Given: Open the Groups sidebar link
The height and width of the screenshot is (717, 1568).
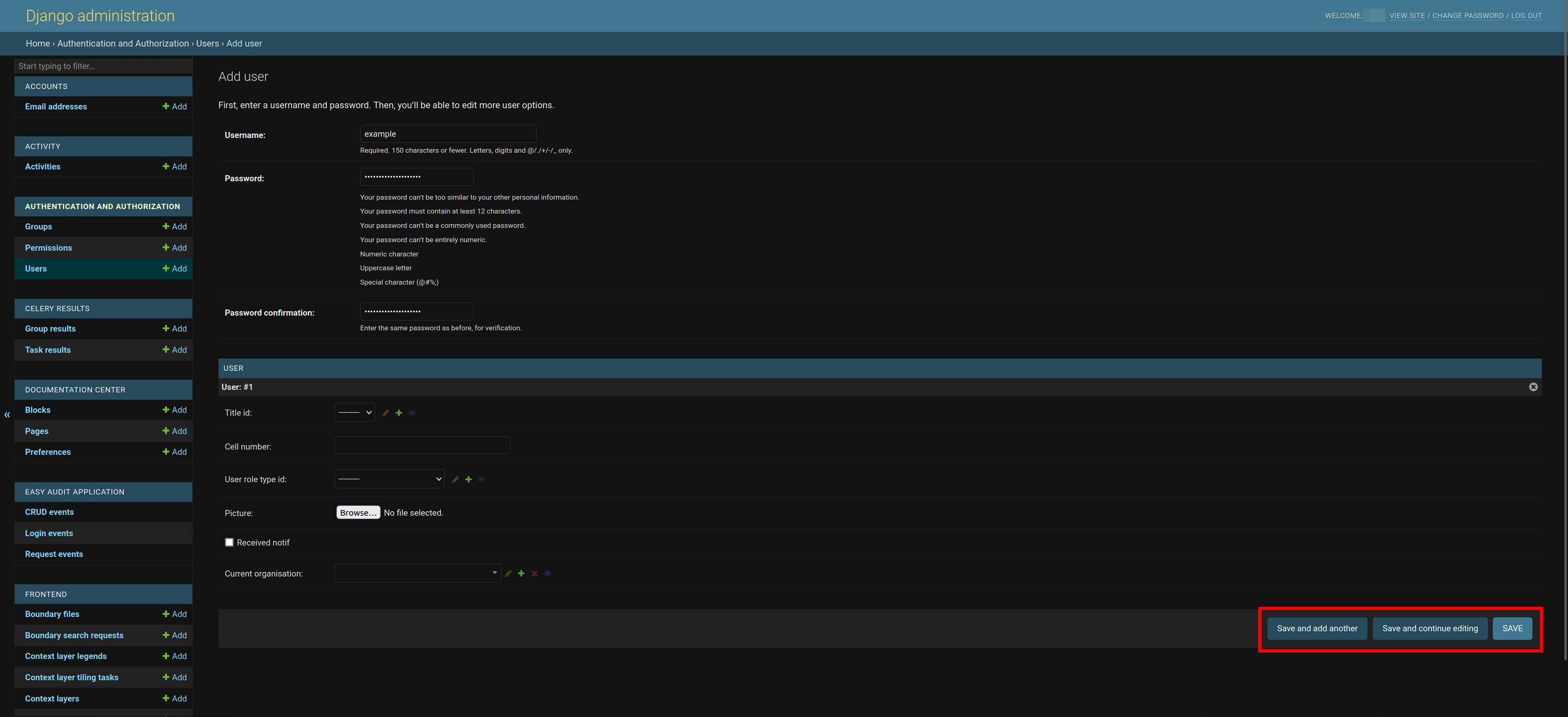Looking at the screenshot, I should [38, 227].
